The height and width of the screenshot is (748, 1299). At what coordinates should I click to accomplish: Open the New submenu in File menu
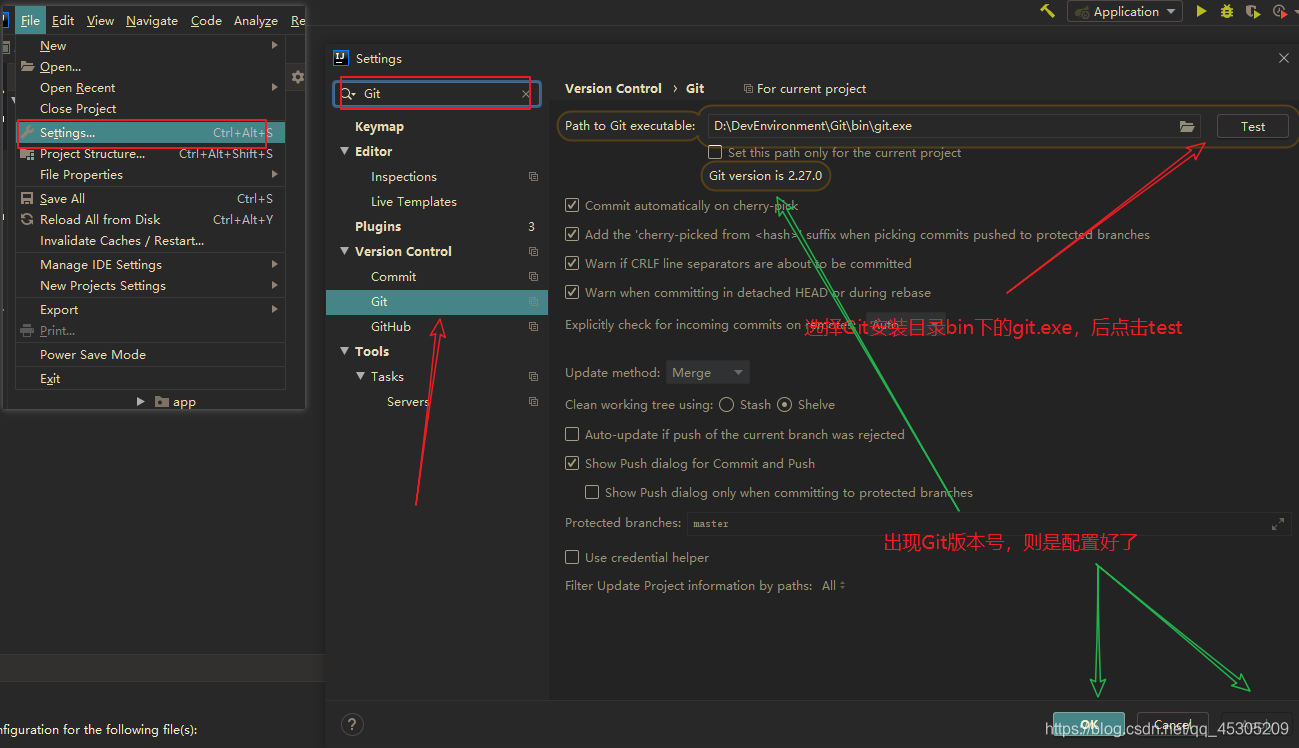150,45
